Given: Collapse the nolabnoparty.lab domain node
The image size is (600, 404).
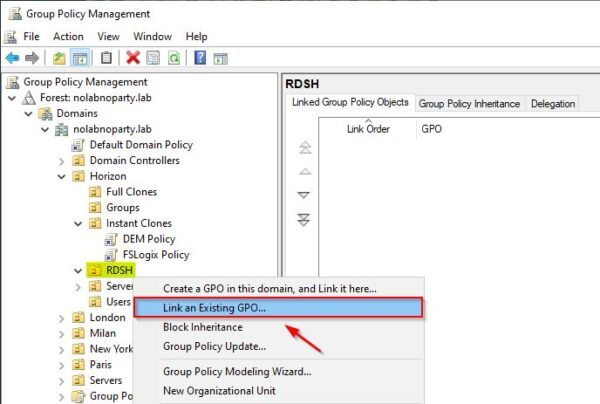Looking at the screenshot, I should point(45,129).
